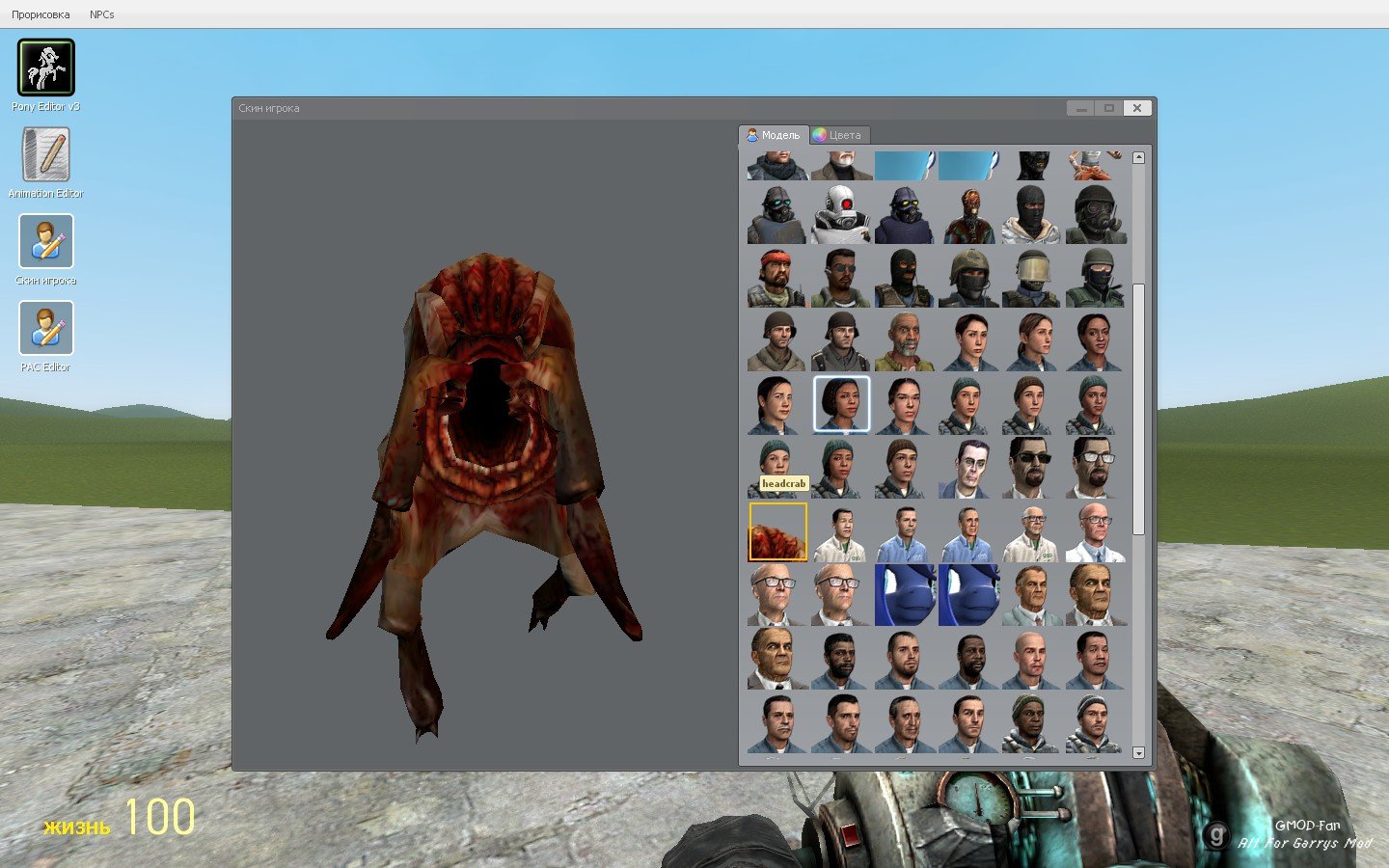Pick the helmeted soldier in gray uniform
The width and height of the screenshot is (1389, 868).
point(841,341)
